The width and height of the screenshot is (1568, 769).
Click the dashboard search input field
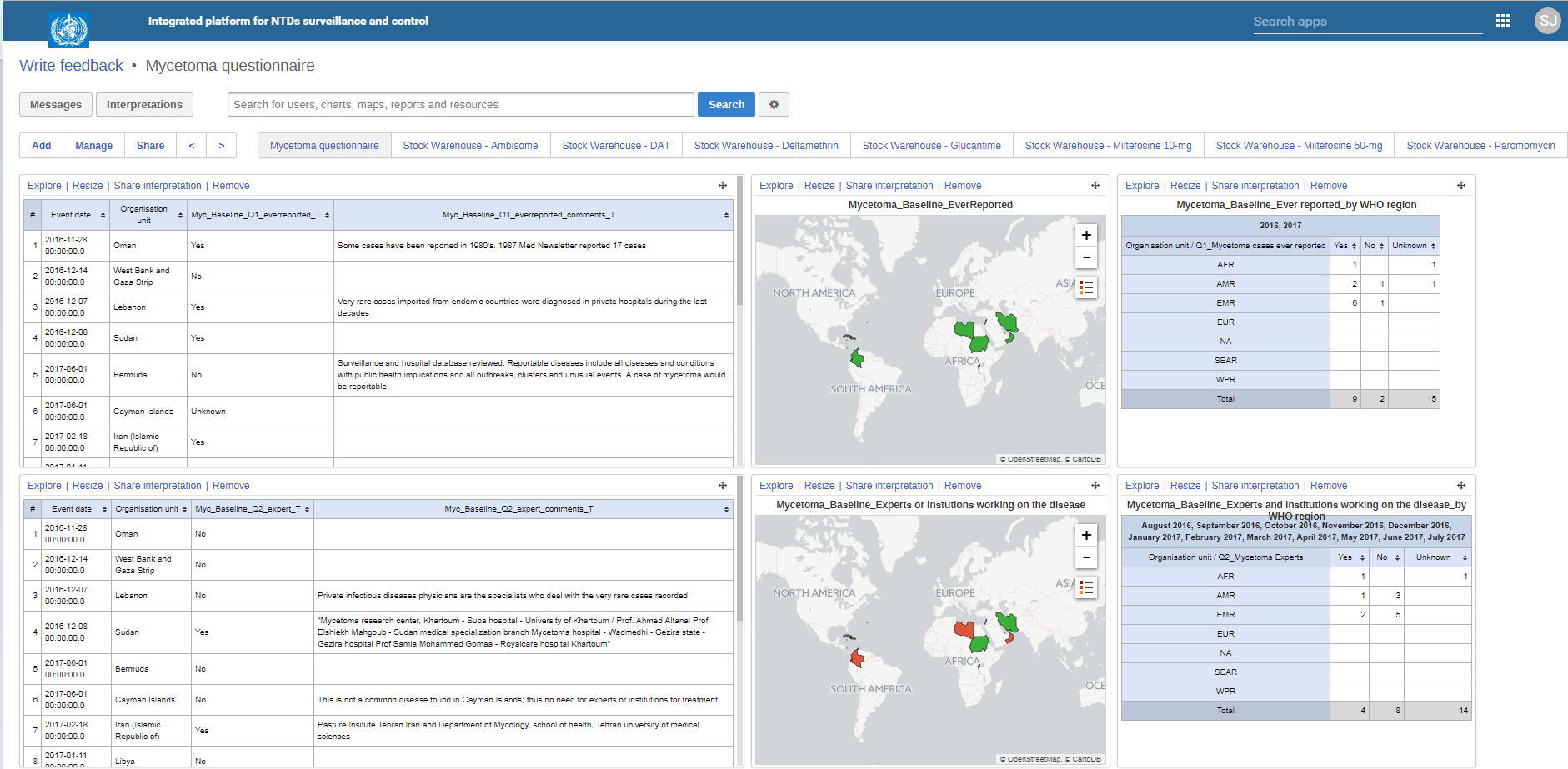click(x=460, y=104)
